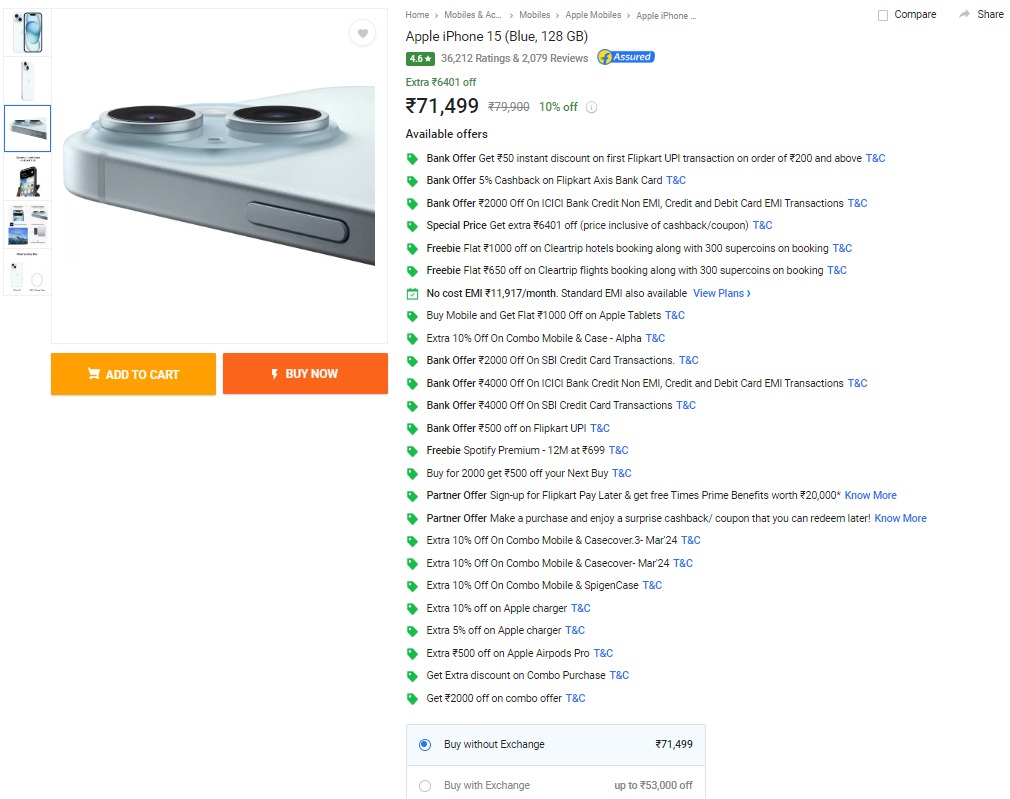This screenshot has width=1010, height=799.
Task: Open Know More for surprise cashback offer
Action: coord(900,518)
